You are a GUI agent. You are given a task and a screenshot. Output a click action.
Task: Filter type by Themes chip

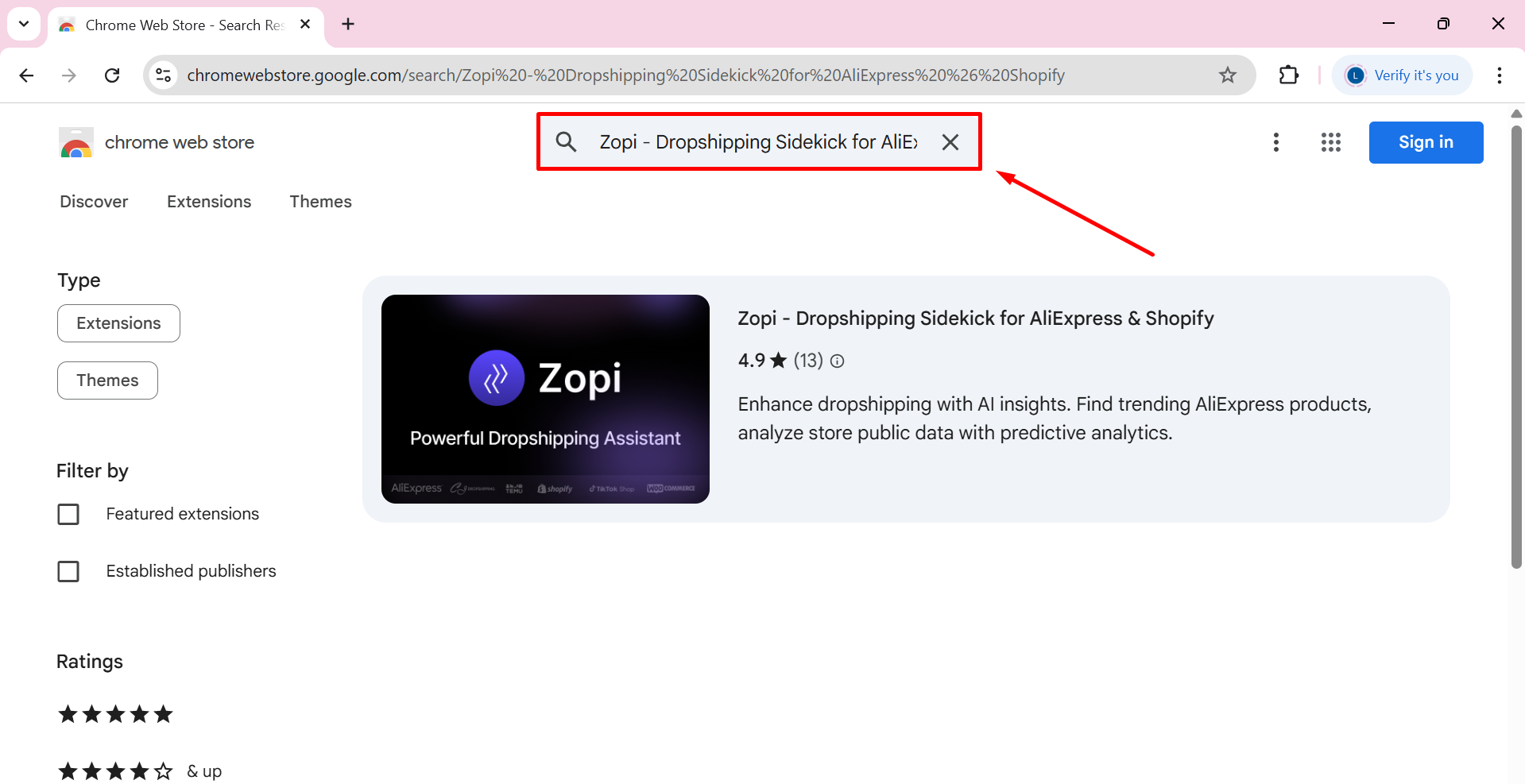pyautogui.click(x=107, y=380)
